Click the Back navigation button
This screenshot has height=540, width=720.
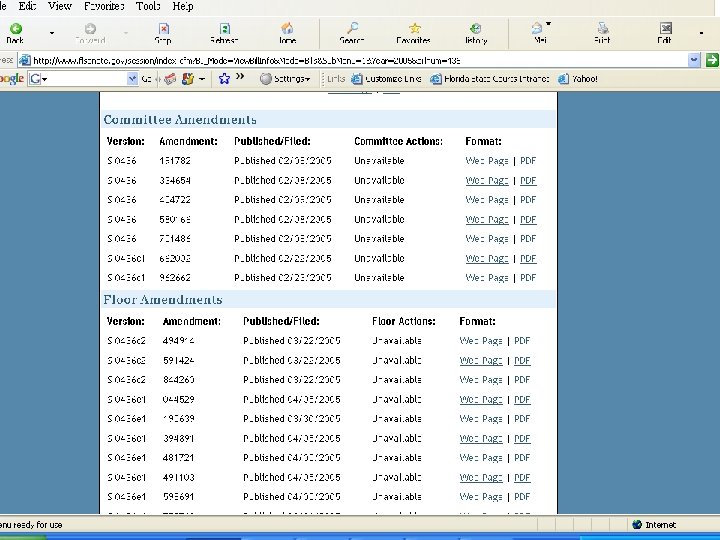point(16,32)
